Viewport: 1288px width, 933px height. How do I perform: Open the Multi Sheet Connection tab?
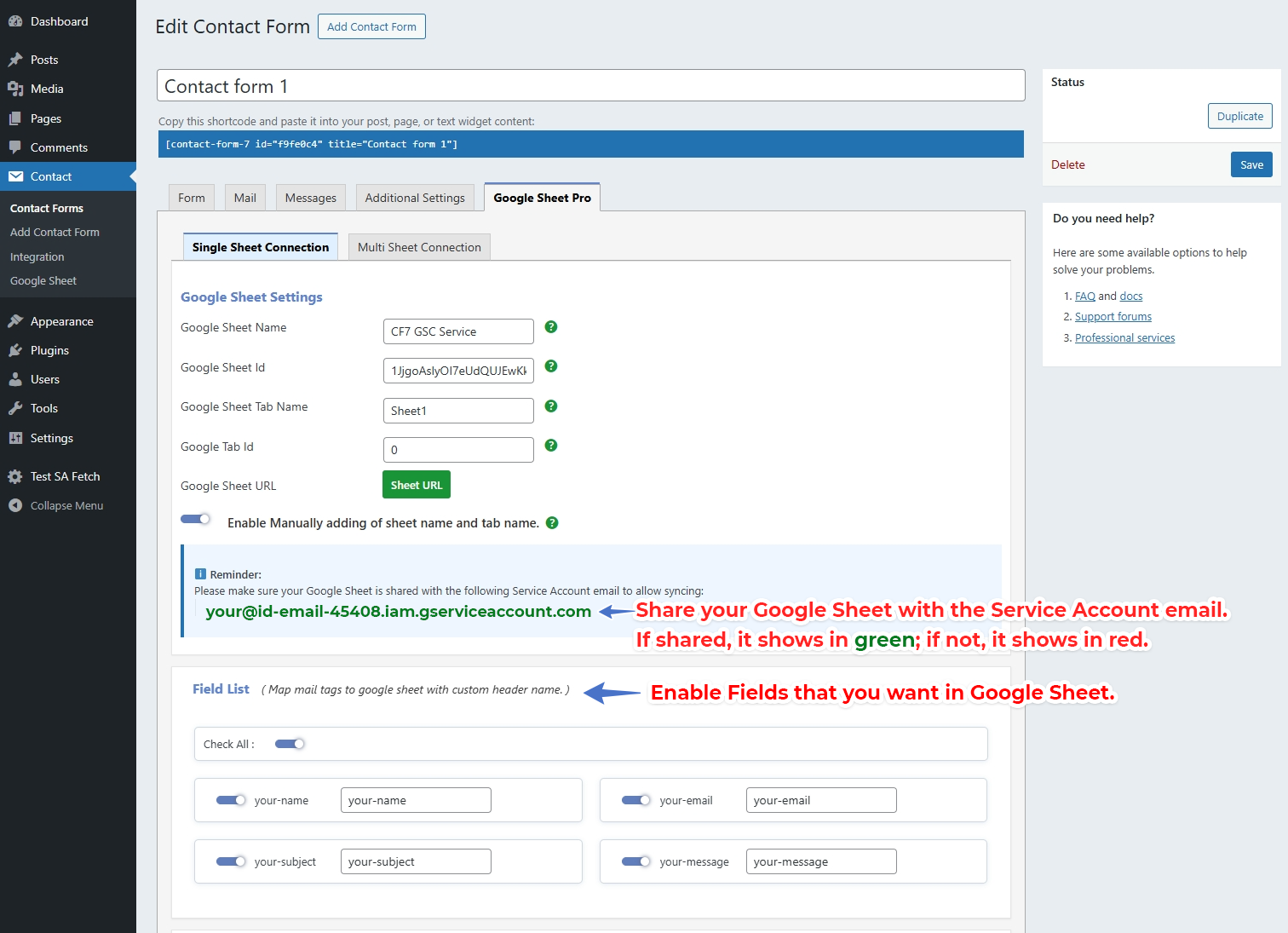[x=418, y=246]
